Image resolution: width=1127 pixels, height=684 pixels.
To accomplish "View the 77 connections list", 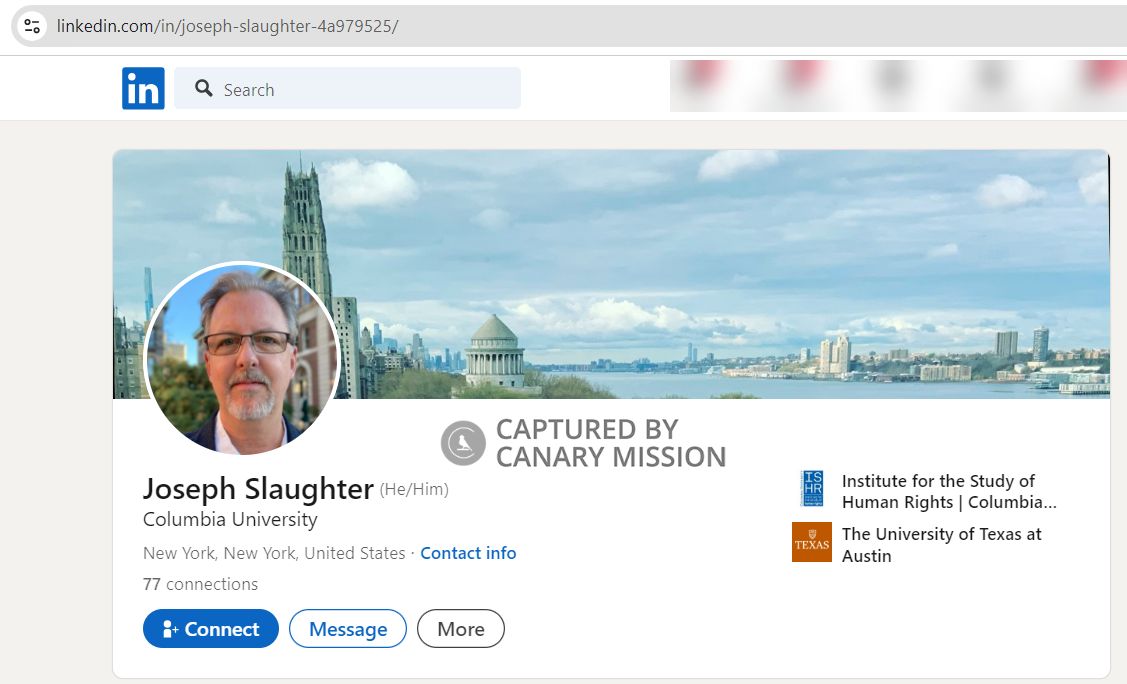I will coord(200,584).
